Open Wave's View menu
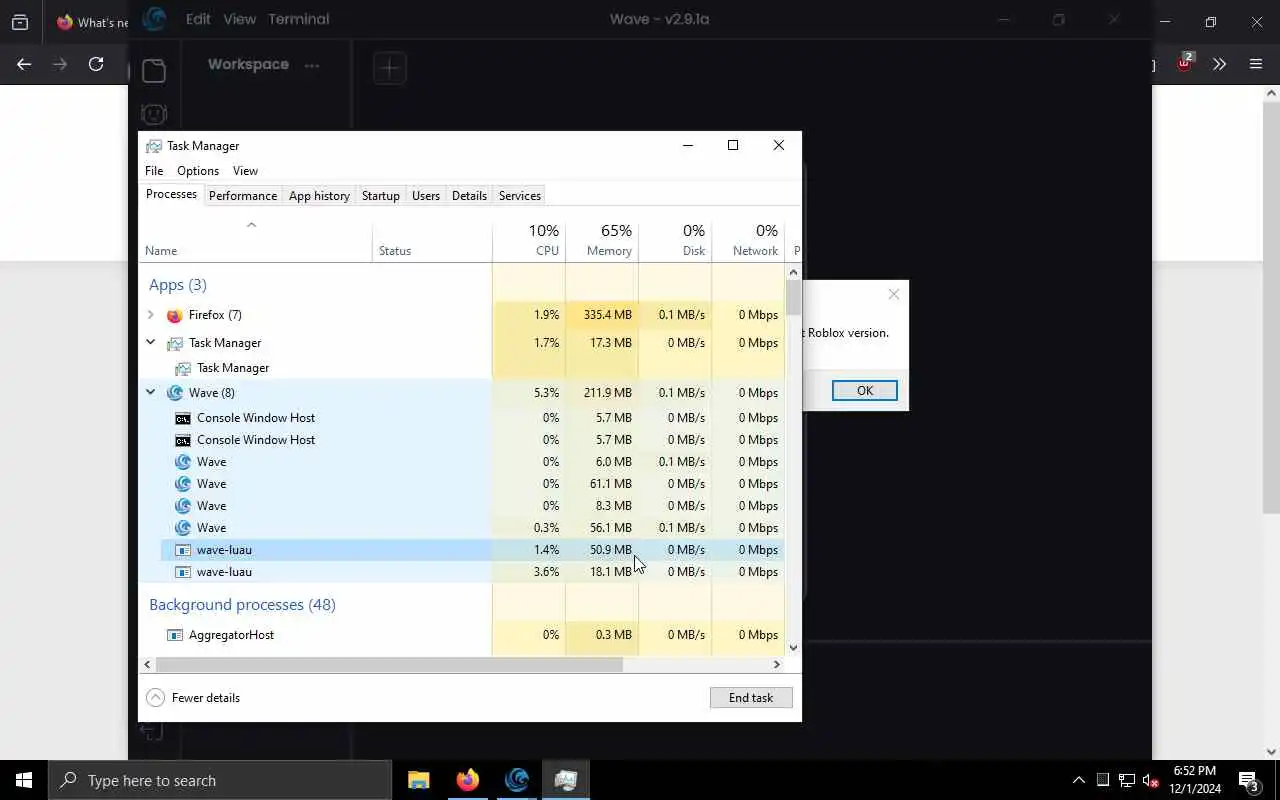Screen dimensions: 1280x800 239,19
